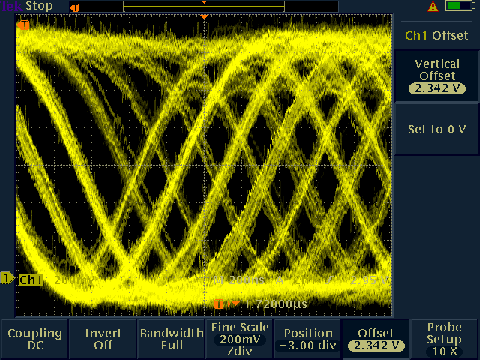Image resolution: width=480 pixels, height=360 pixels.
Task: Click the Ch1 ground reference marker
Action: click(x=6, y=278)
